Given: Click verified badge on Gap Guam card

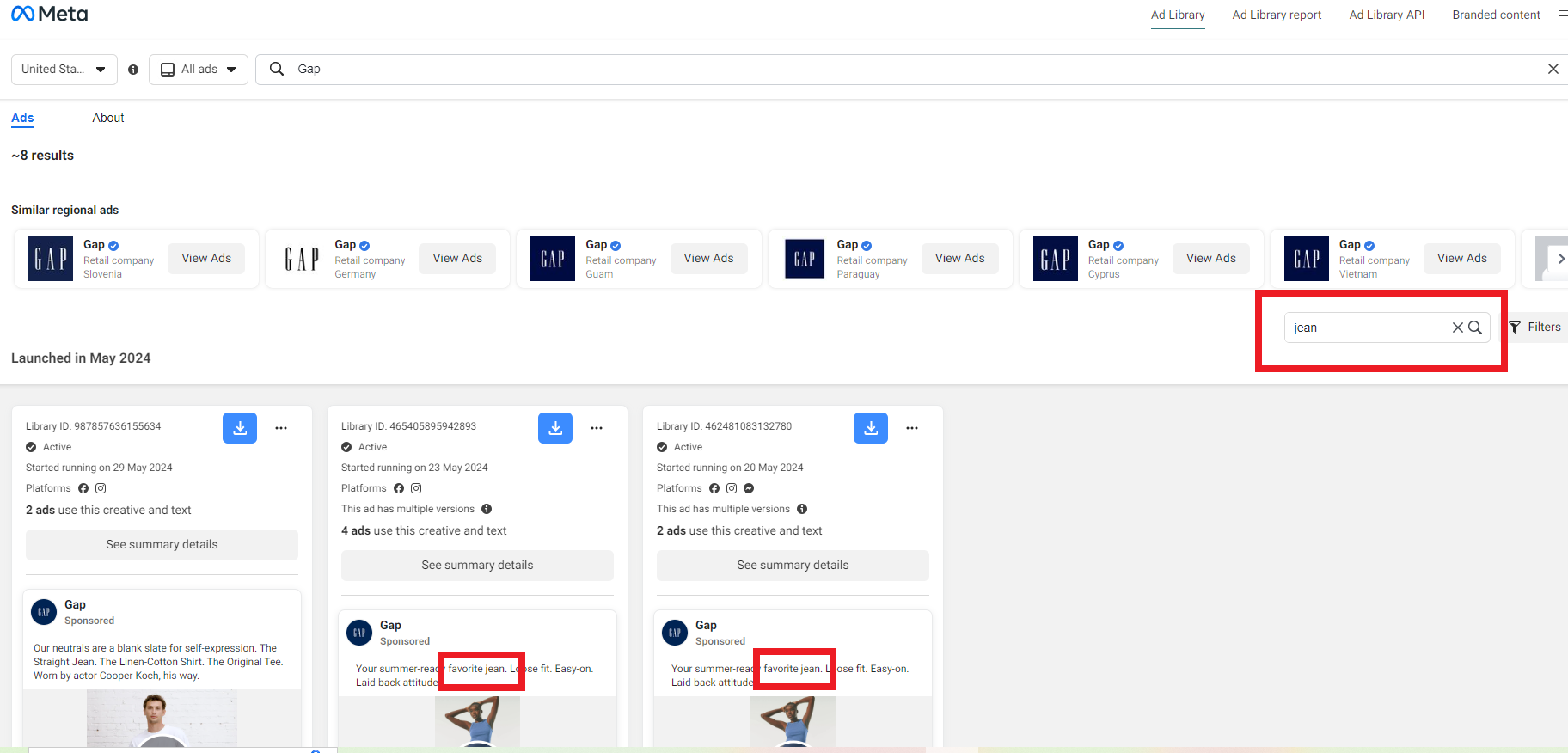Looking at the screenshot, I should pyautogui.click(x=616, y=246).
